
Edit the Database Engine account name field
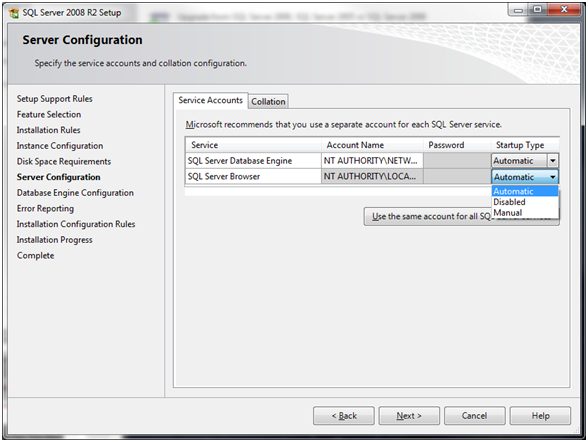tap(372, 161)
